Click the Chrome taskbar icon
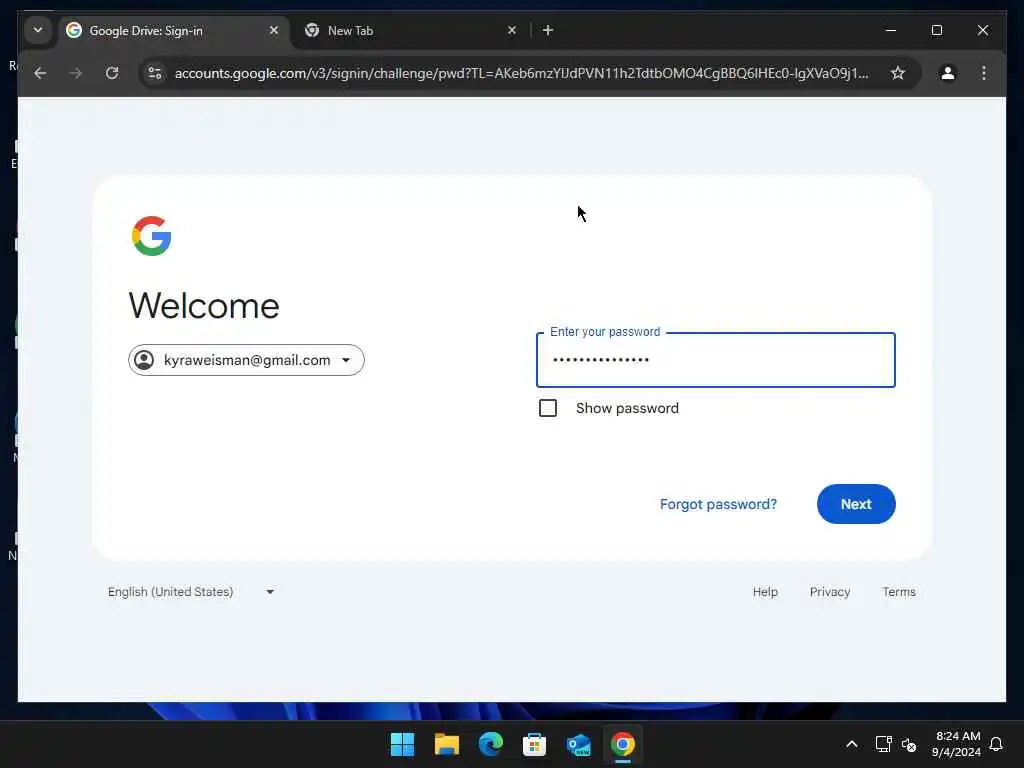Viewport: 1024px width, 768px height. click(622, 744)
